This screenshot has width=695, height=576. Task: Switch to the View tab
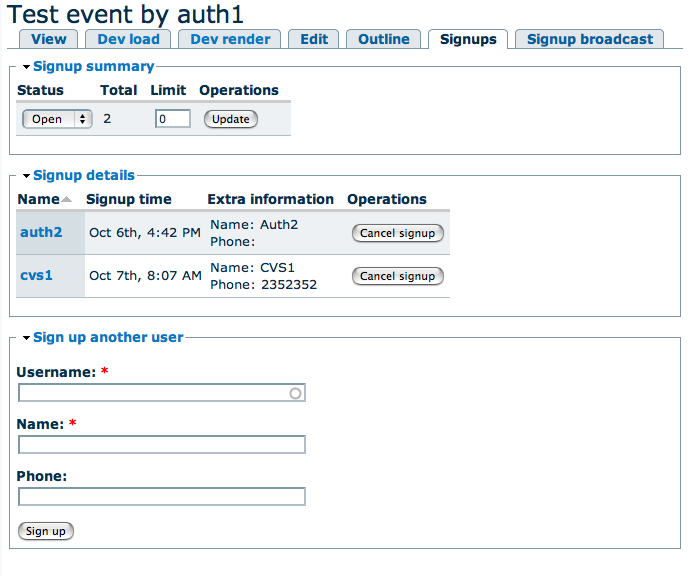pos(49,39)
